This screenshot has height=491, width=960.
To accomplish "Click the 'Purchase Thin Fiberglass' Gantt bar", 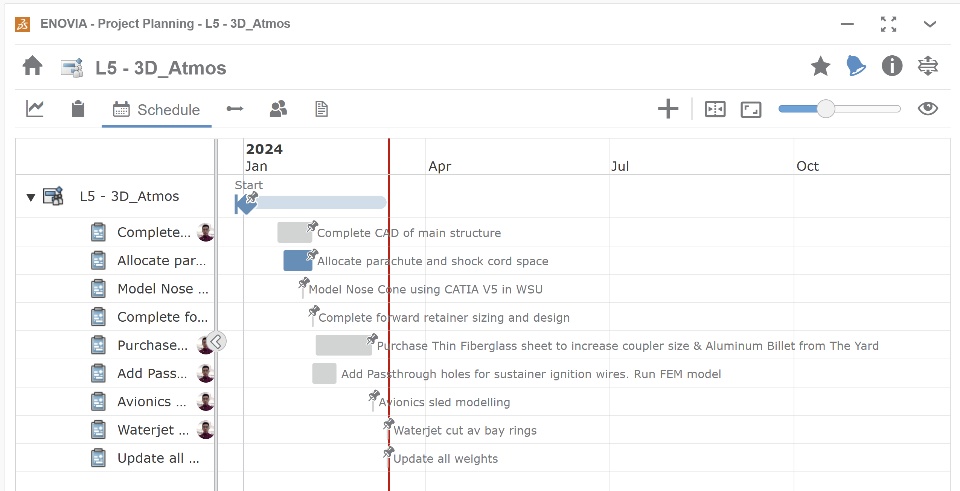I will (x=343, y=345).
